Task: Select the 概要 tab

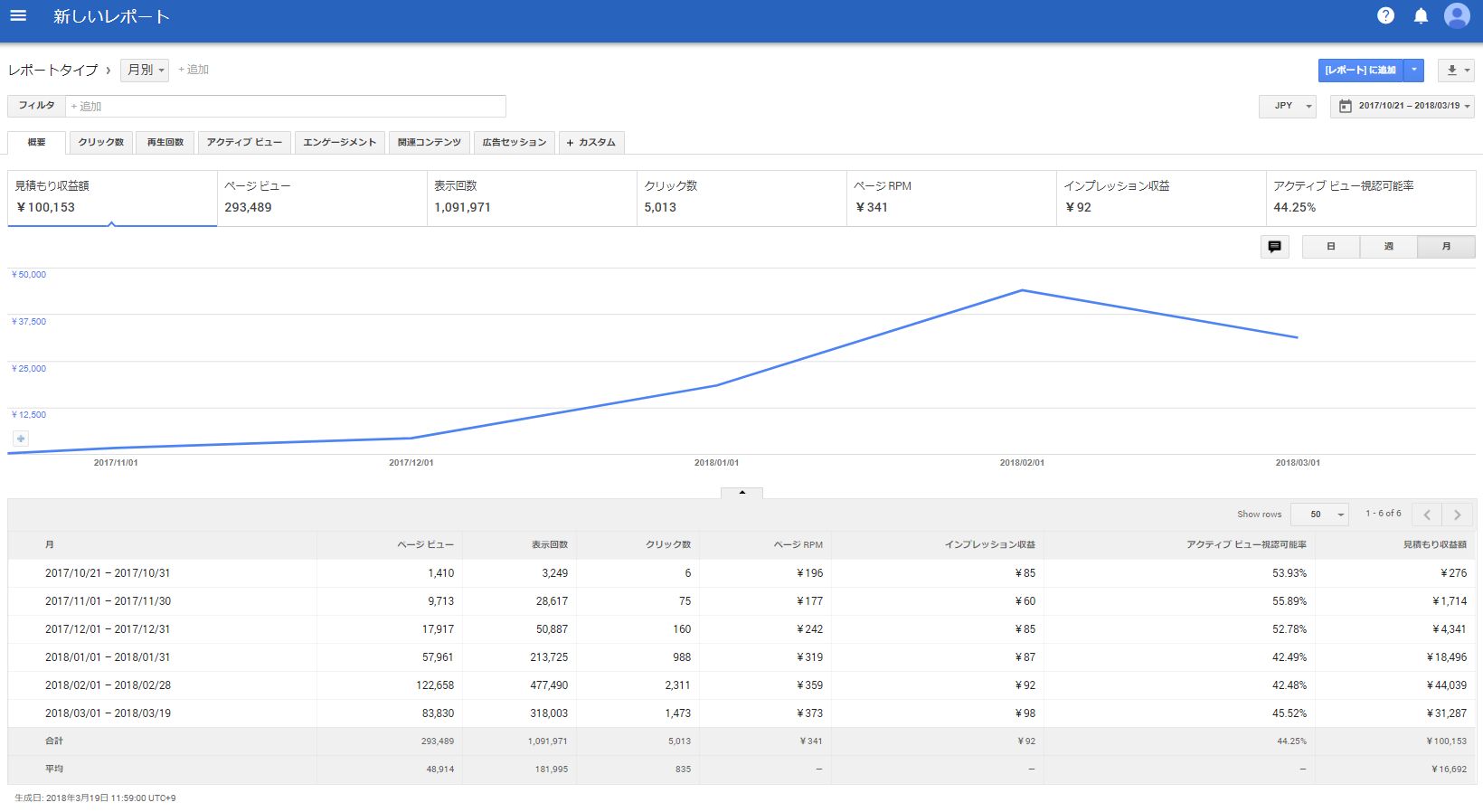Action: (37, 143)
